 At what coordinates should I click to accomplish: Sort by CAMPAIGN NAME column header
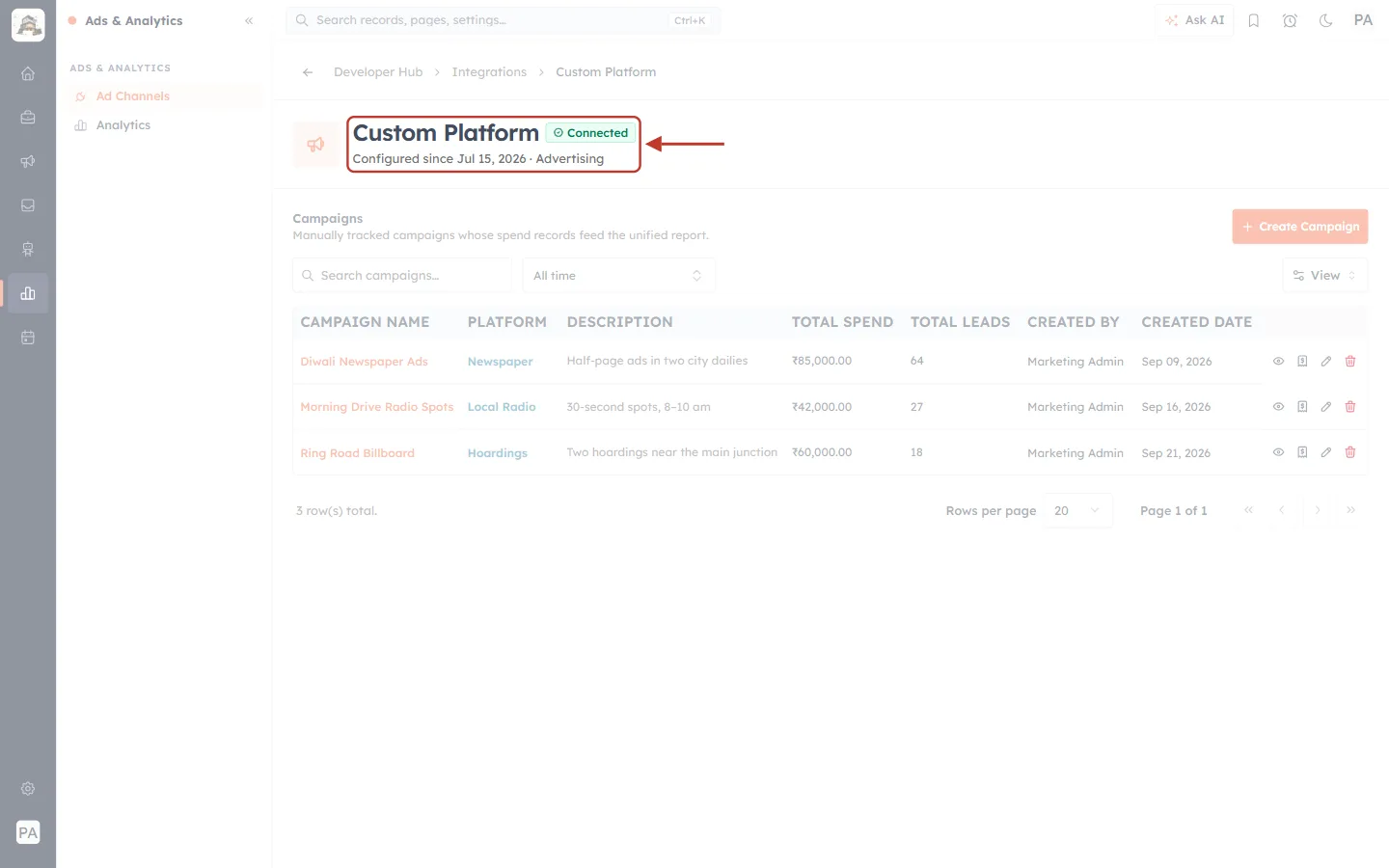click(365, 322)
